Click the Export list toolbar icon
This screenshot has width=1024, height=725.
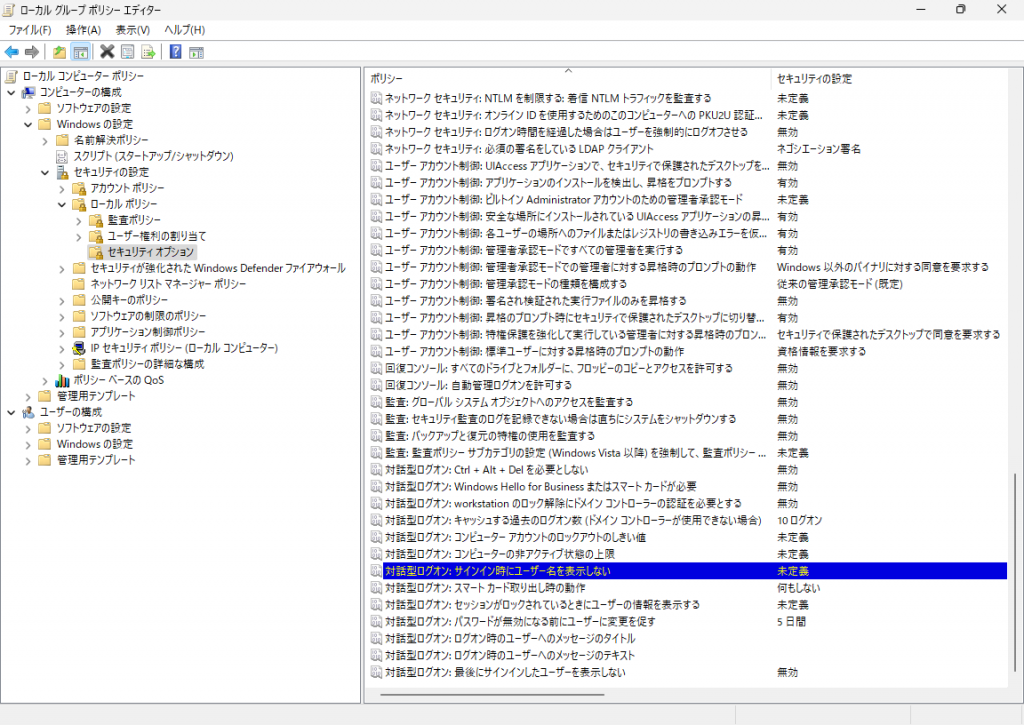(148, 52)
